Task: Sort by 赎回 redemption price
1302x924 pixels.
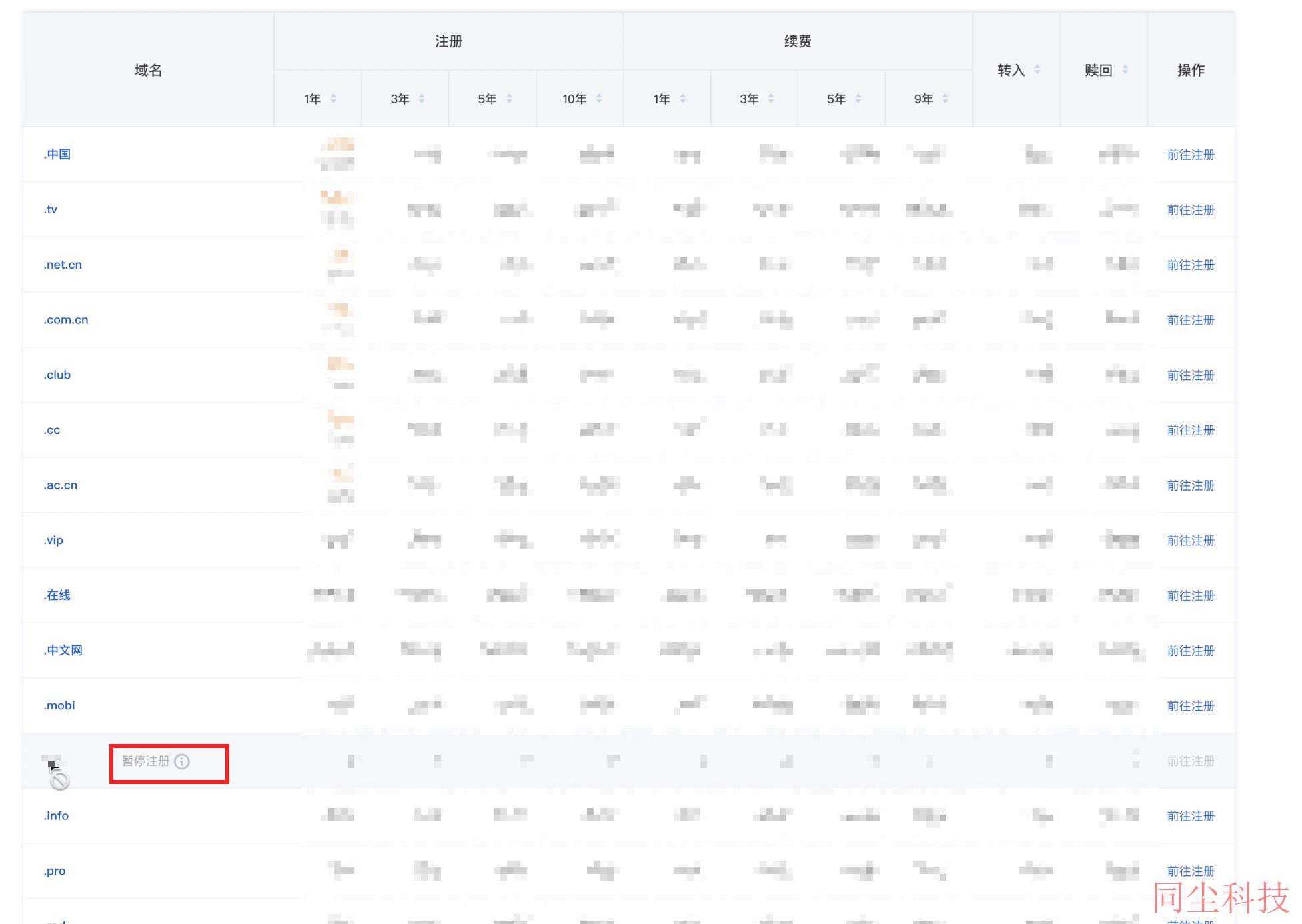Action: click(1125, 69)
